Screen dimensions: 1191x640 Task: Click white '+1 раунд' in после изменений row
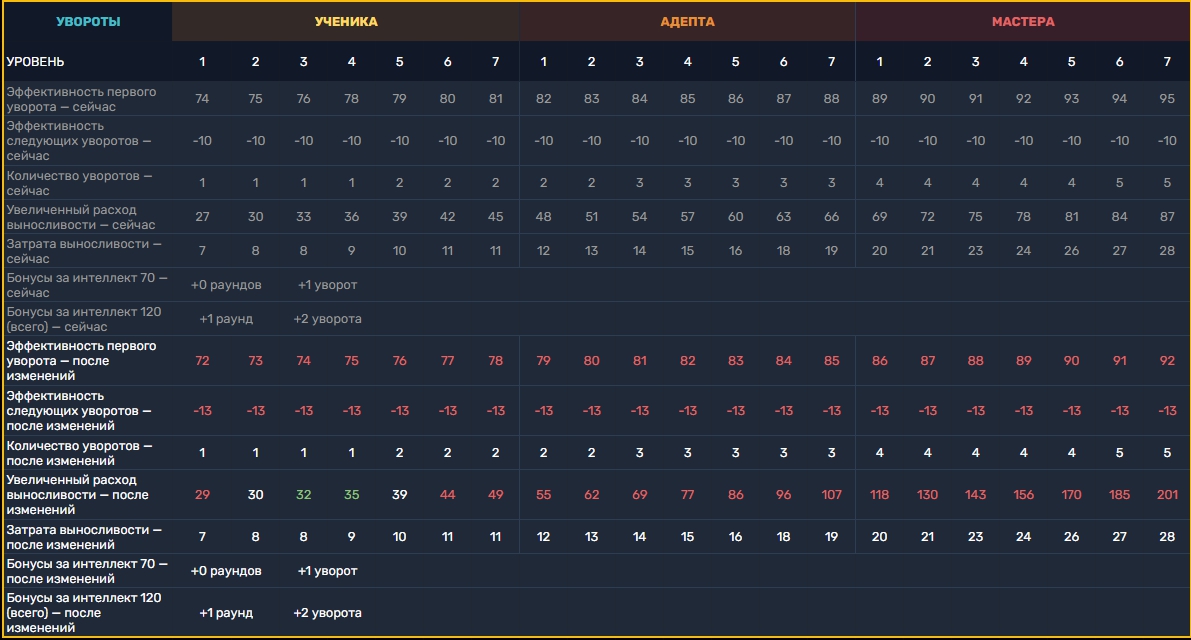226,613
